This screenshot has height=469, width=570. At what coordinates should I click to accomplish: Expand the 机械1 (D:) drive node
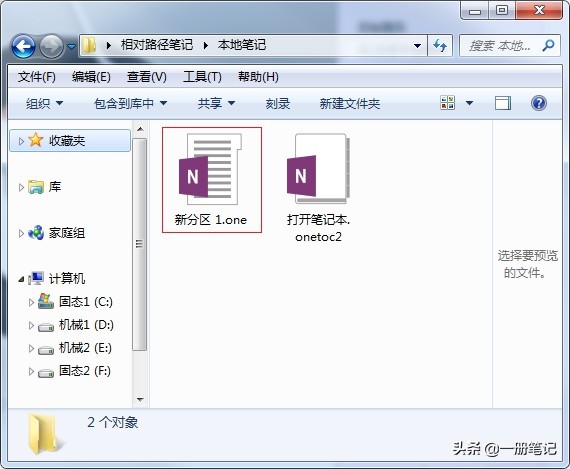pyautogui.click(x=31, y=325)
